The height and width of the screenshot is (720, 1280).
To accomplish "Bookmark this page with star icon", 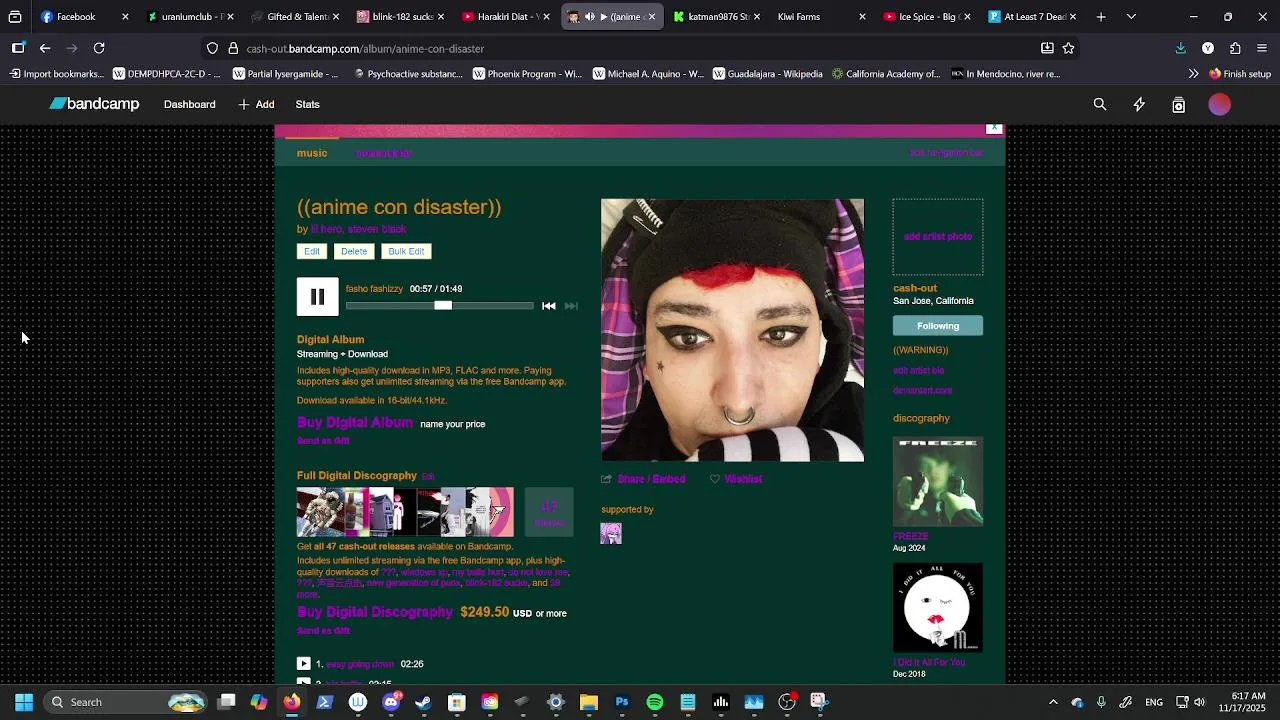I will point(1068,48).
